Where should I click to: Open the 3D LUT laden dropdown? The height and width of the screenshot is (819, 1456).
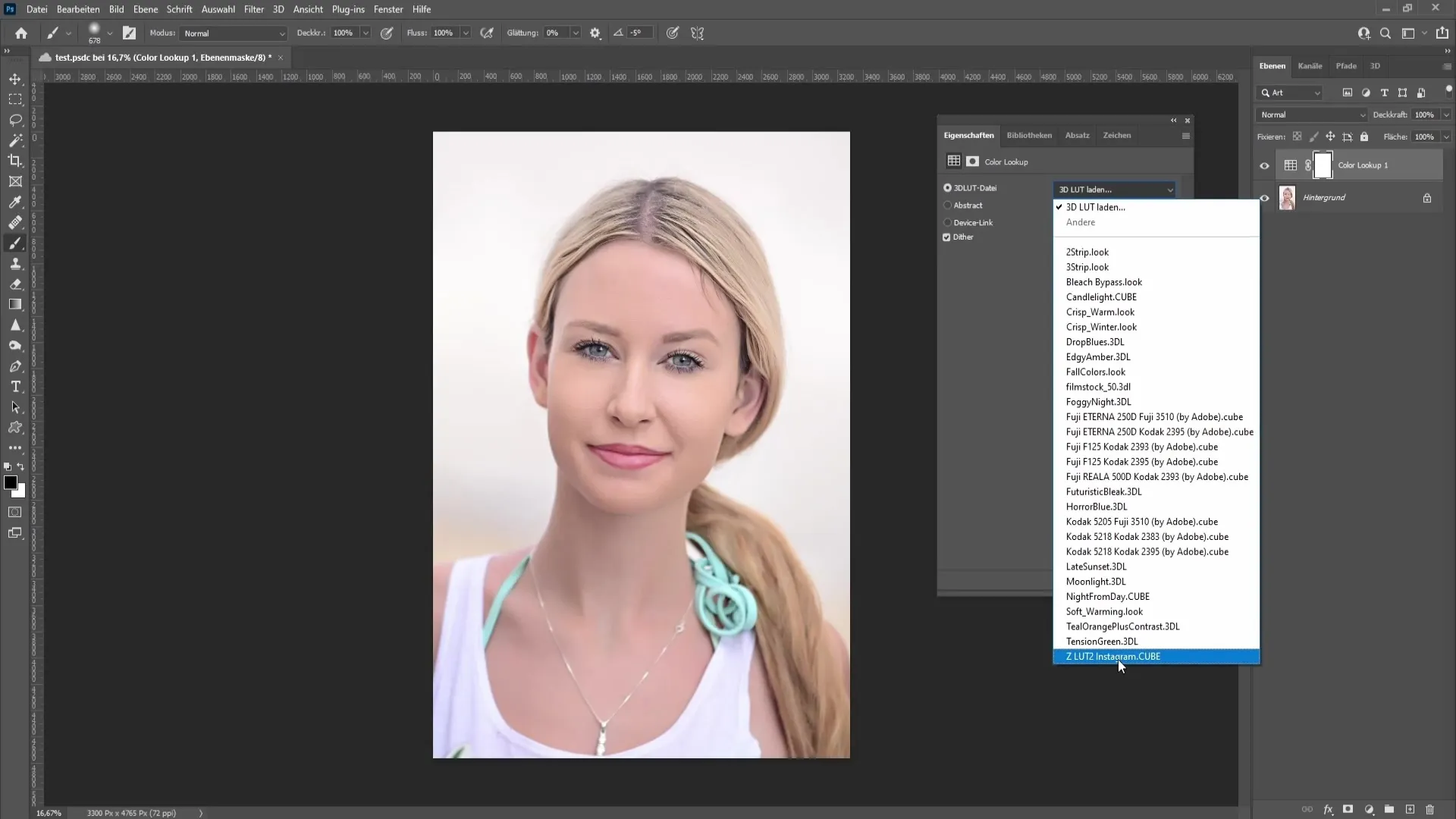[x=1114, y=190]
